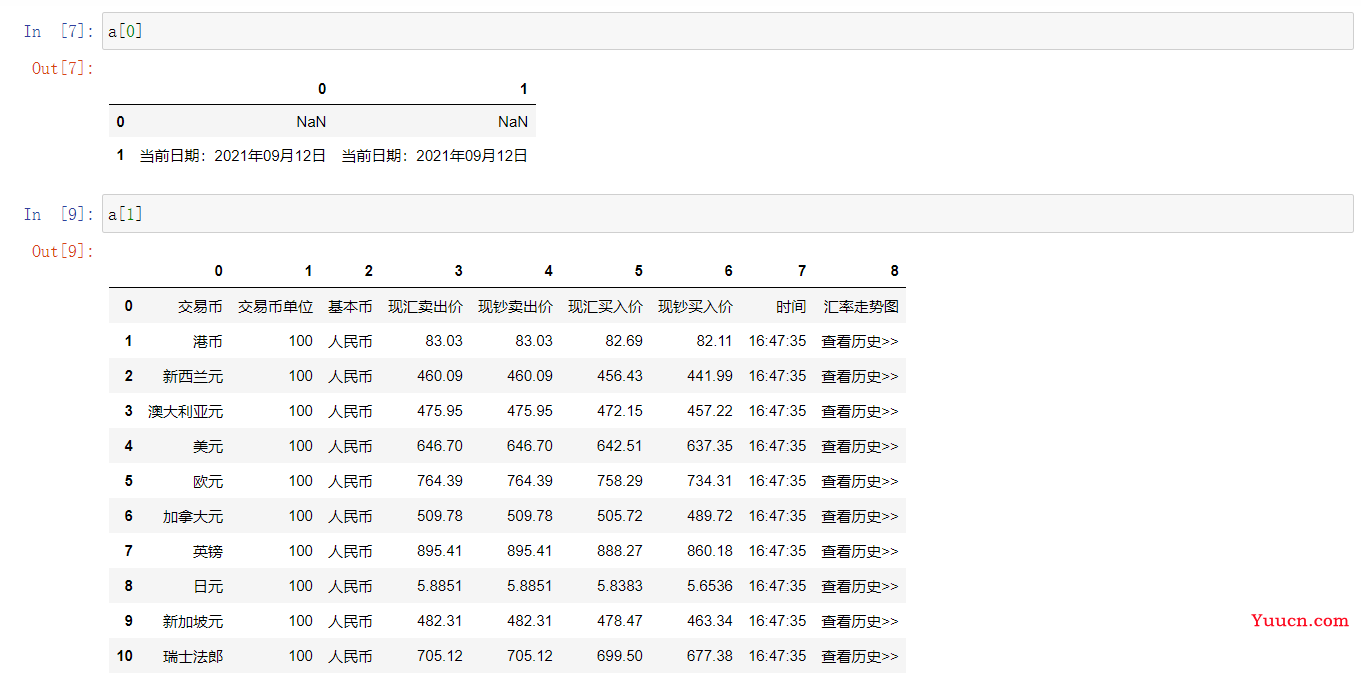Click the 82.69 value in 港币 row
The width and height of the screenshot is (1361, 675).
(x=624, y=341)
